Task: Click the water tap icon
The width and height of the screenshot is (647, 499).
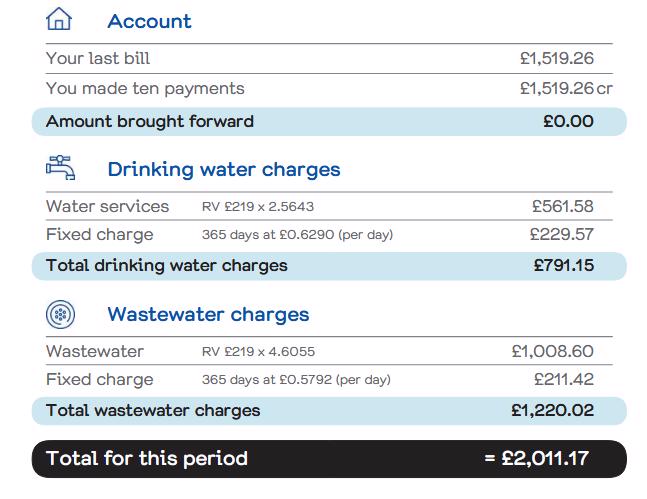Action: (60, 168)
